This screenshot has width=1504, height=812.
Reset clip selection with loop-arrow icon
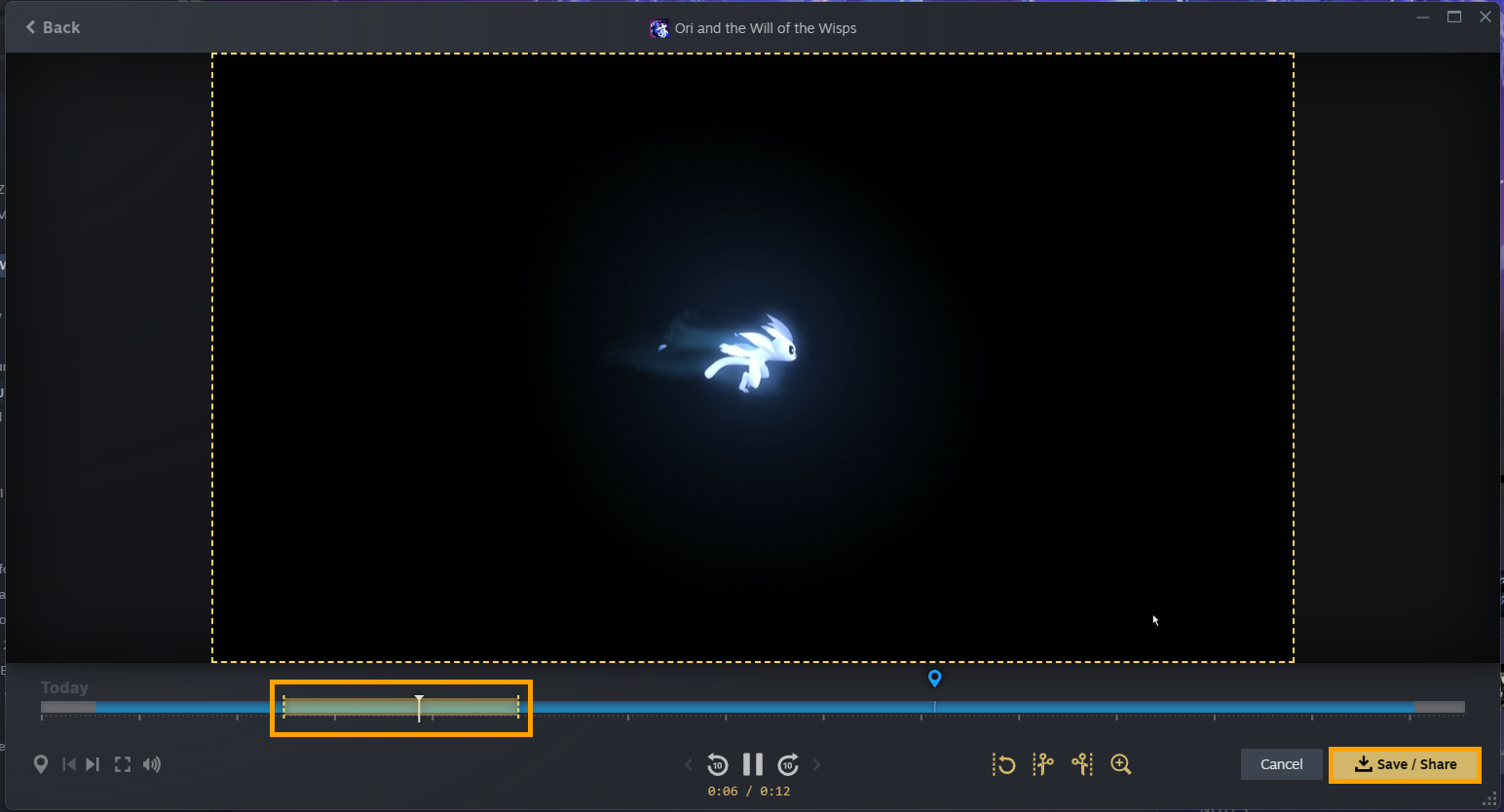point(1004,764)
